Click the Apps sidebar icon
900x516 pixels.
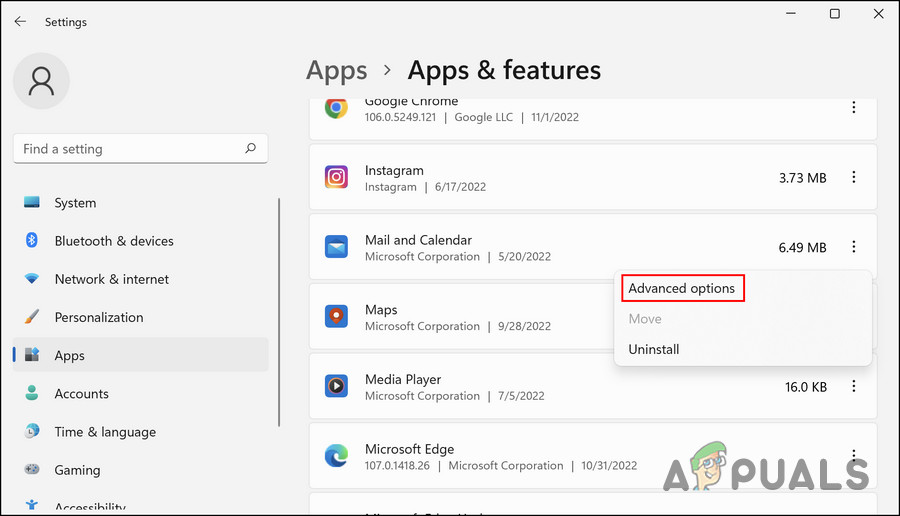pos(32,354)
